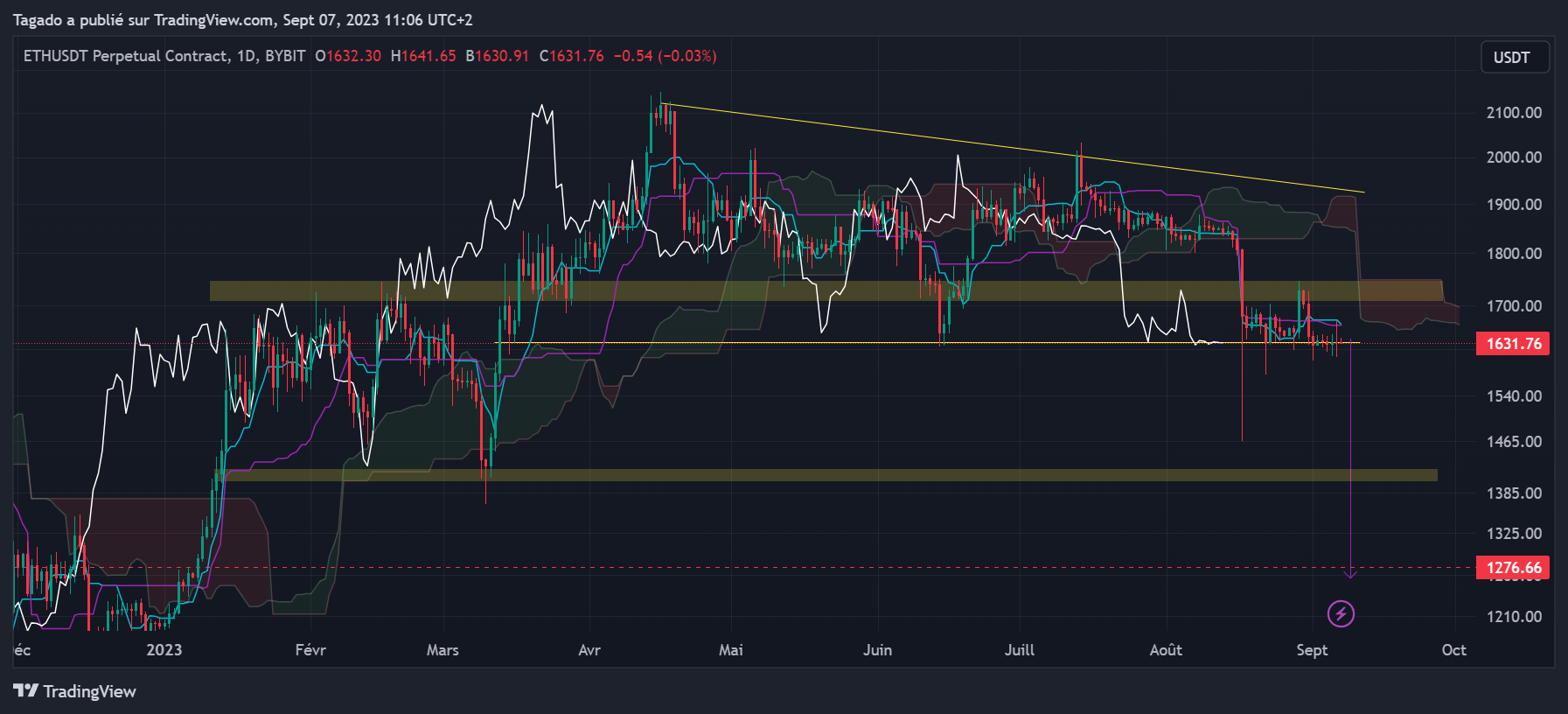Click the Mars time axis label
Screen dimensions: 1568x714
(443, 650)
